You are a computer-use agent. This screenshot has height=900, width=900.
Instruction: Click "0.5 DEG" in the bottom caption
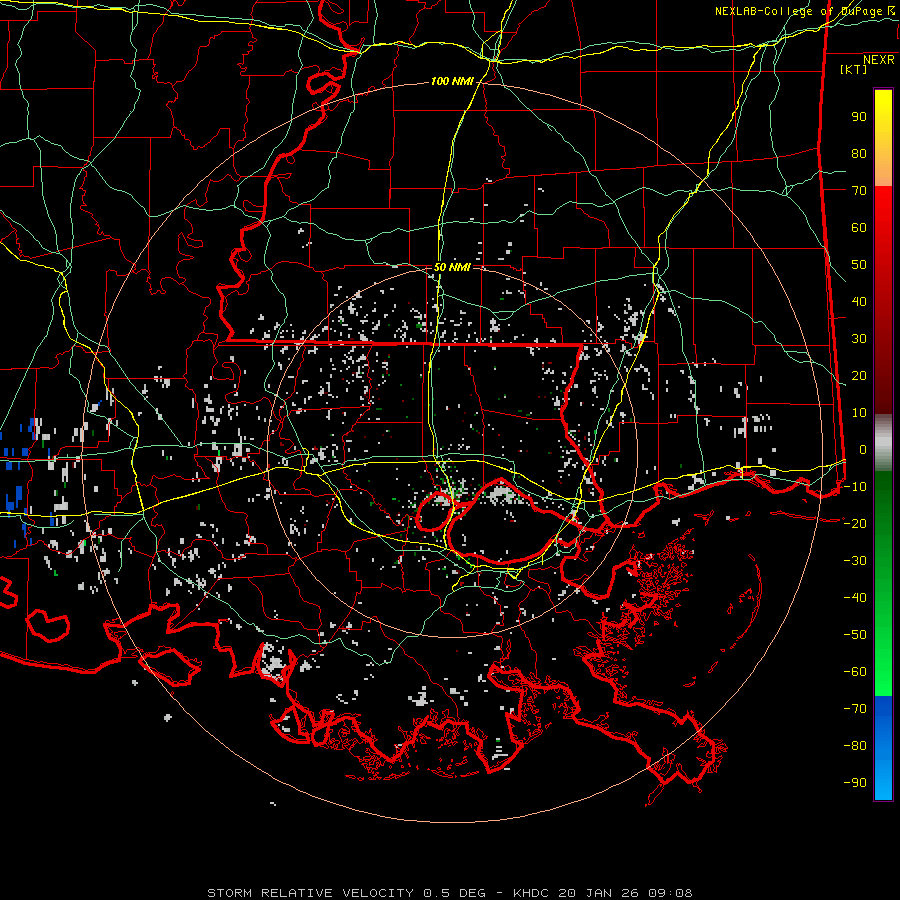click(x=454, y=893)
